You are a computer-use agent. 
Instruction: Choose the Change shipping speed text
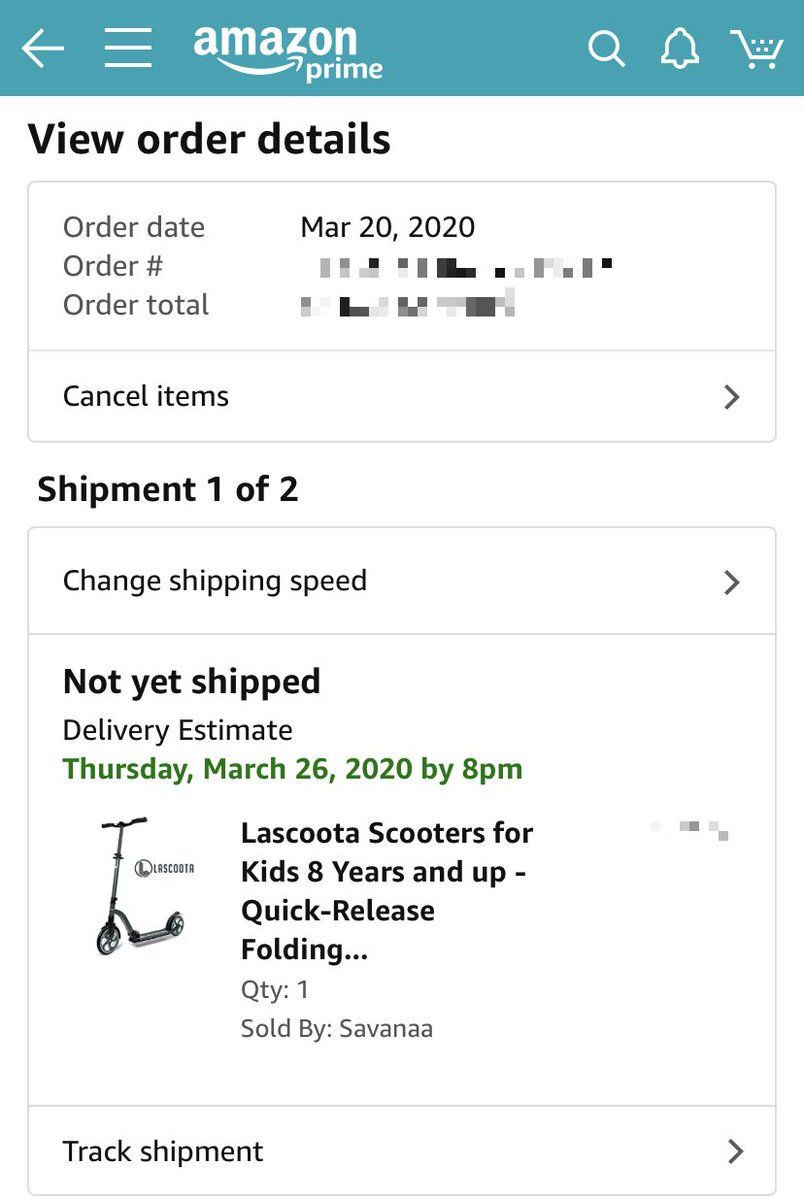[215, 581]
